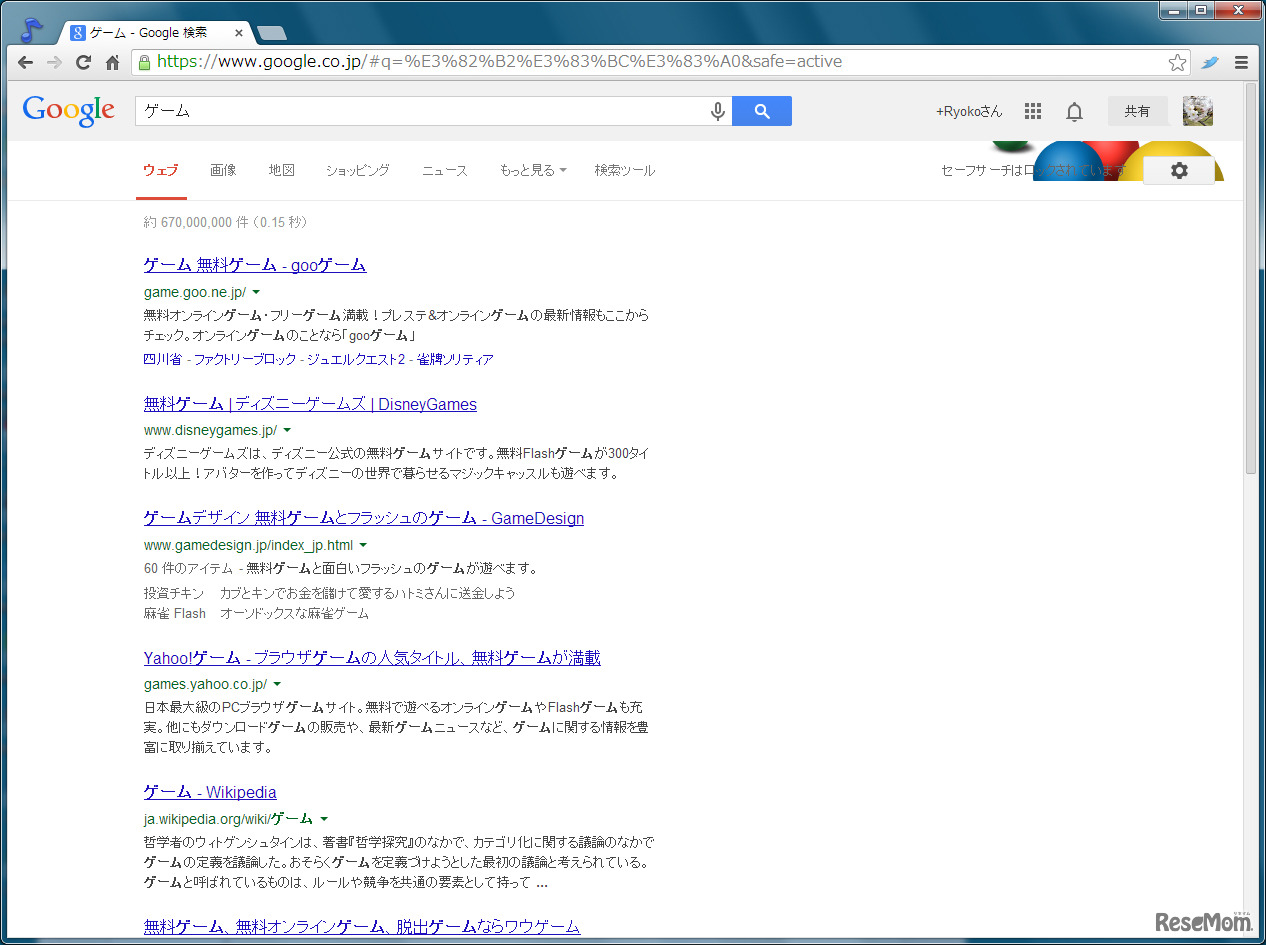Image resolution: width=1266 pixels, height=945 pixels.
Task: Click the ファクトリーブロック sitelink
Action: [245, 359]
